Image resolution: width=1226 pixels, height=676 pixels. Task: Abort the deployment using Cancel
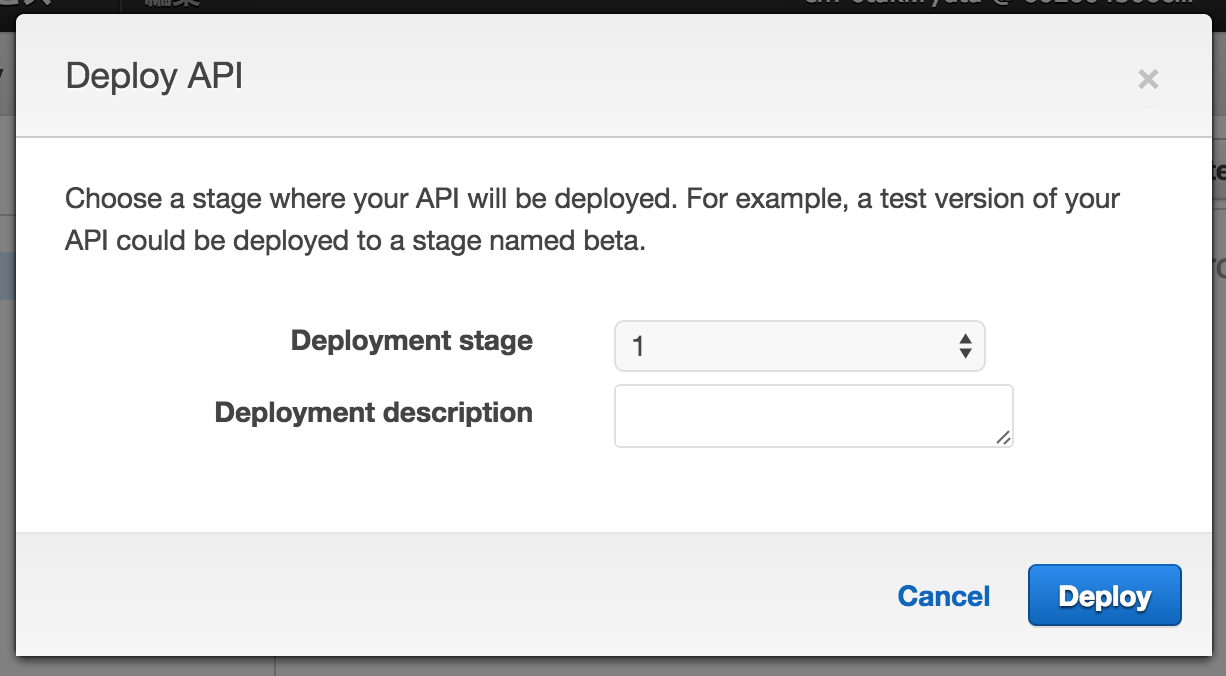(x=942, y=595)
